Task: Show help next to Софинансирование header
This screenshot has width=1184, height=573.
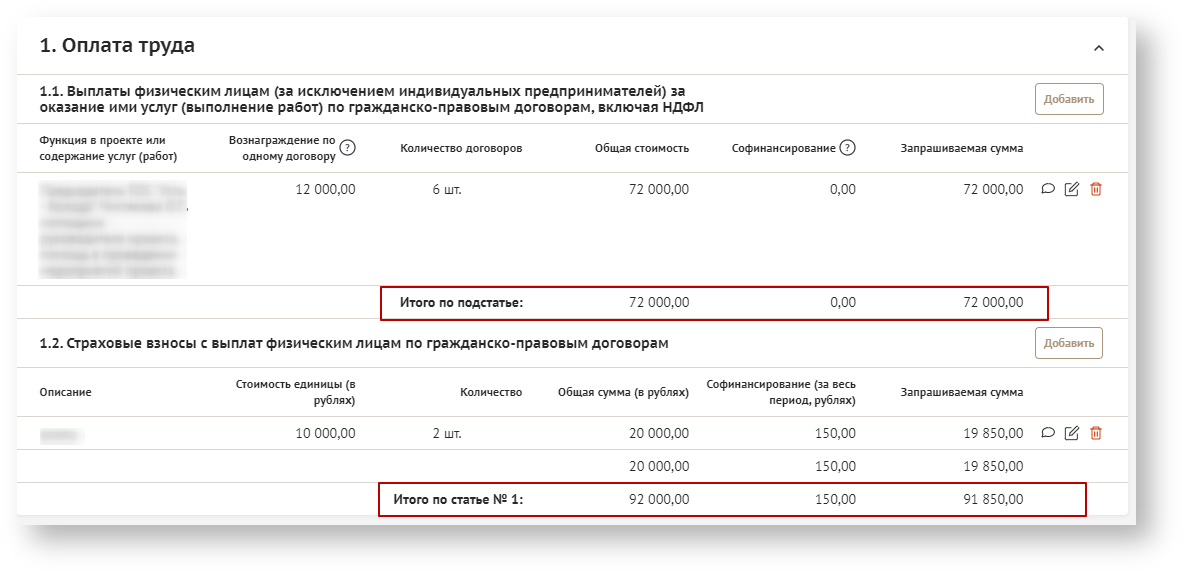Action: tap(848, 148)
